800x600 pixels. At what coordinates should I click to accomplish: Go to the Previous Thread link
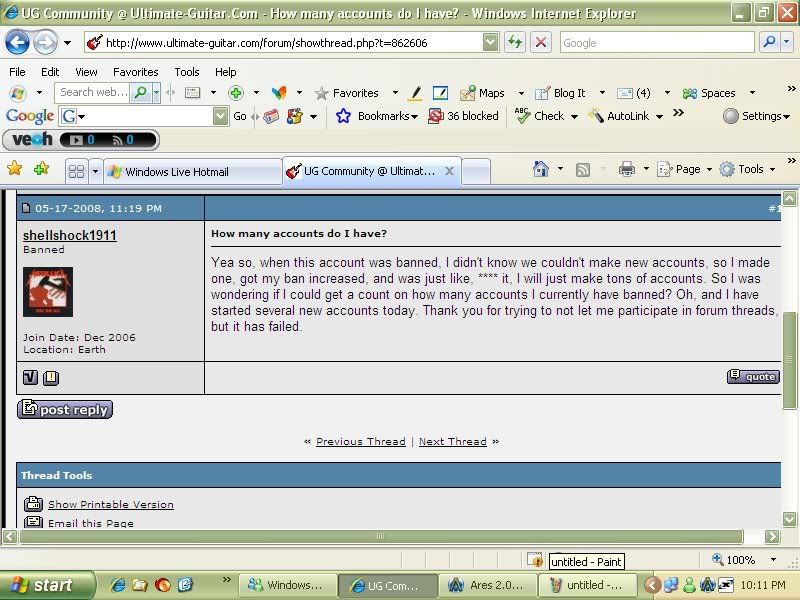click(x=361, y=441)
